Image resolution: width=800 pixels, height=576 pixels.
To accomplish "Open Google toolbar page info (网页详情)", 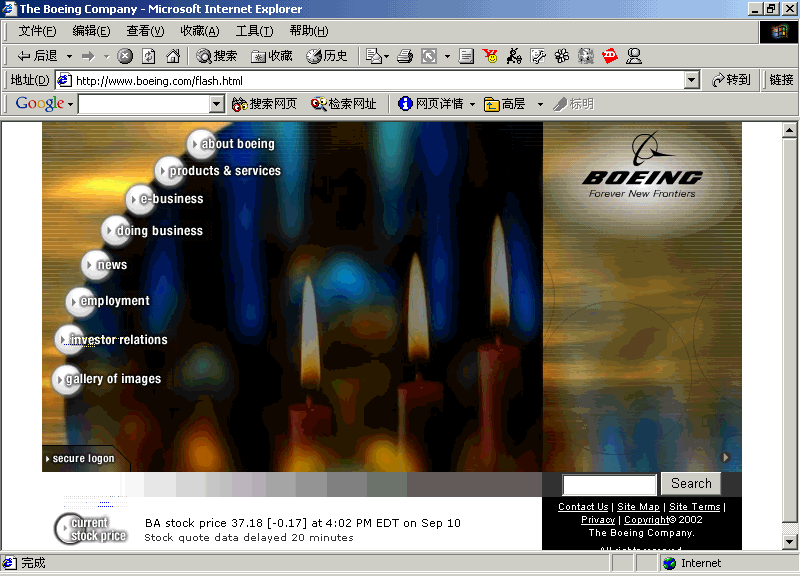I will [431, 104].
